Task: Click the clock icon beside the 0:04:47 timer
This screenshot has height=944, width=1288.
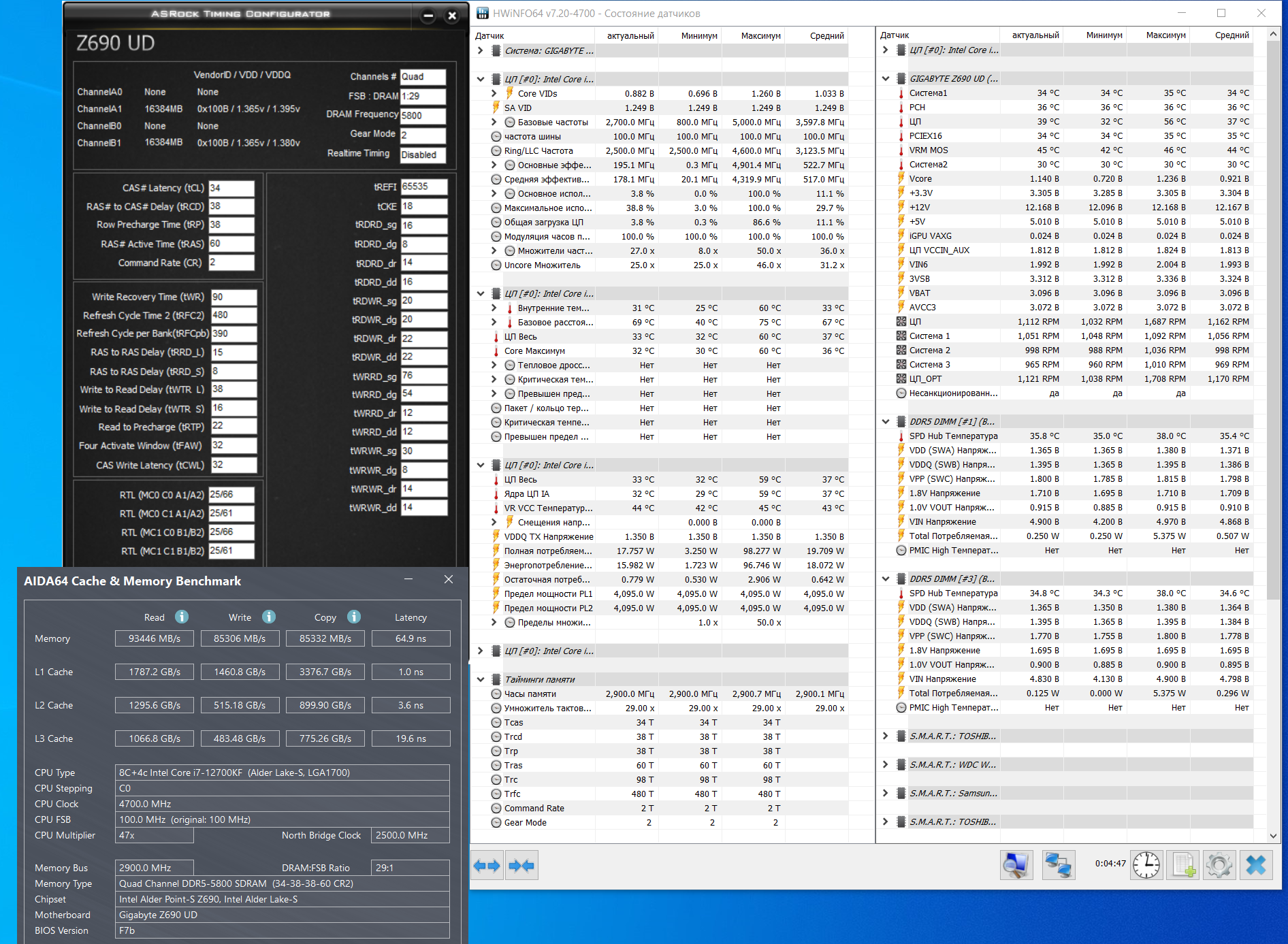Action: pos(1146,865)
